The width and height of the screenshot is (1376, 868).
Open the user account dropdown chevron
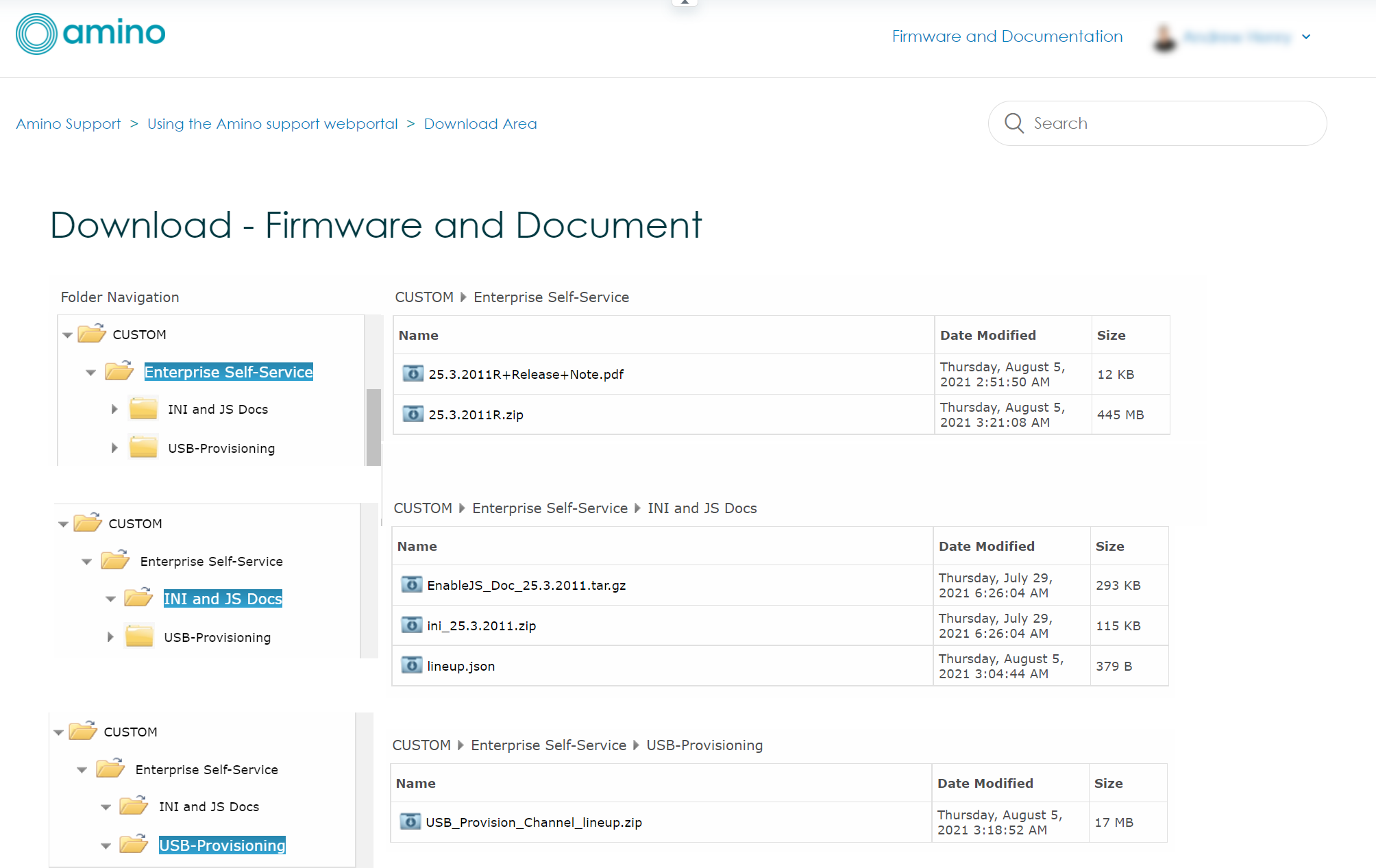1306,37
